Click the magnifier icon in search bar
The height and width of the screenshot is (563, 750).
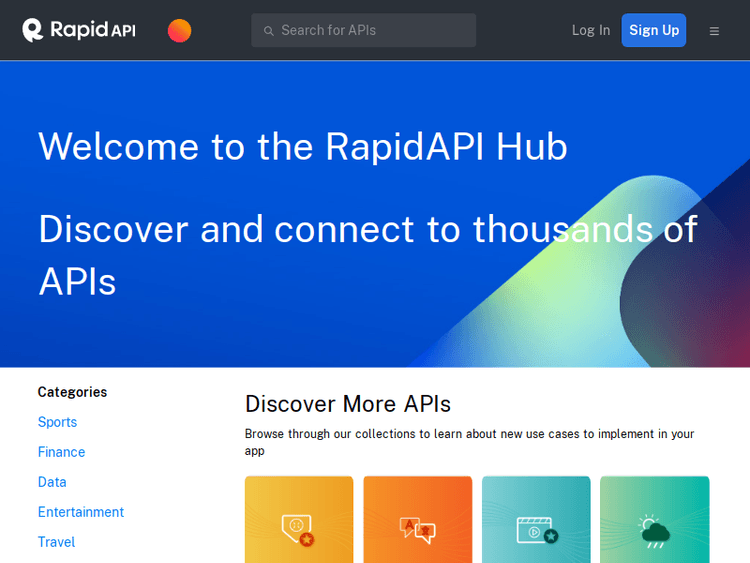[268, 31]
